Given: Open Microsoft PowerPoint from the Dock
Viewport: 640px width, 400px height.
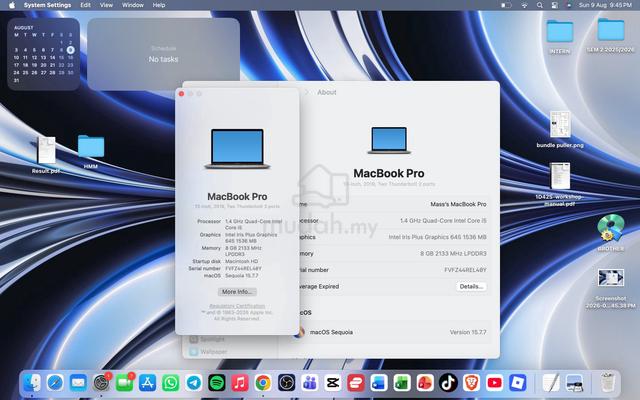Looking at the screenshot, I should [x=425, y=383].
